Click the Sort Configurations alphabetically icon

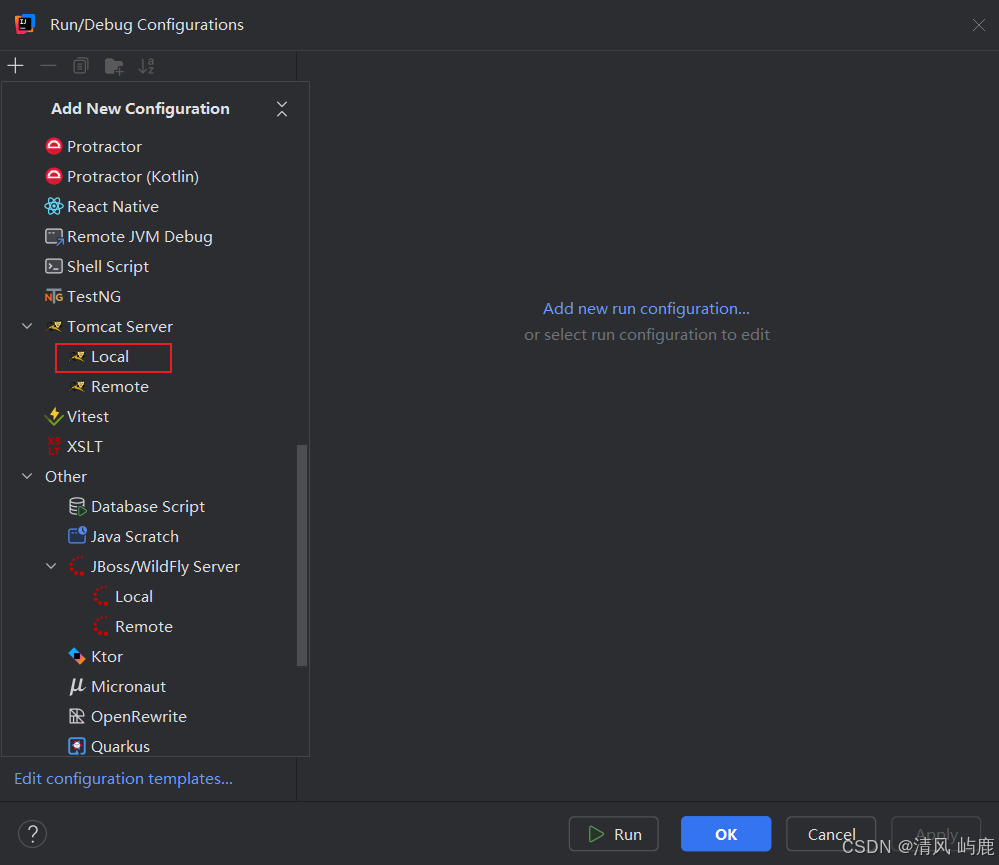[x=147, y=66]
